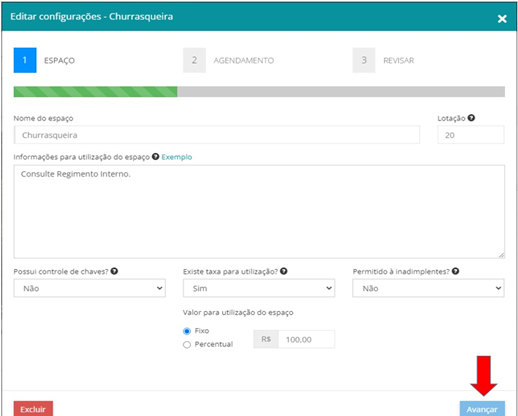Click the red Excluir button
The image size is (518, 416).
click(x=33, y=409)
